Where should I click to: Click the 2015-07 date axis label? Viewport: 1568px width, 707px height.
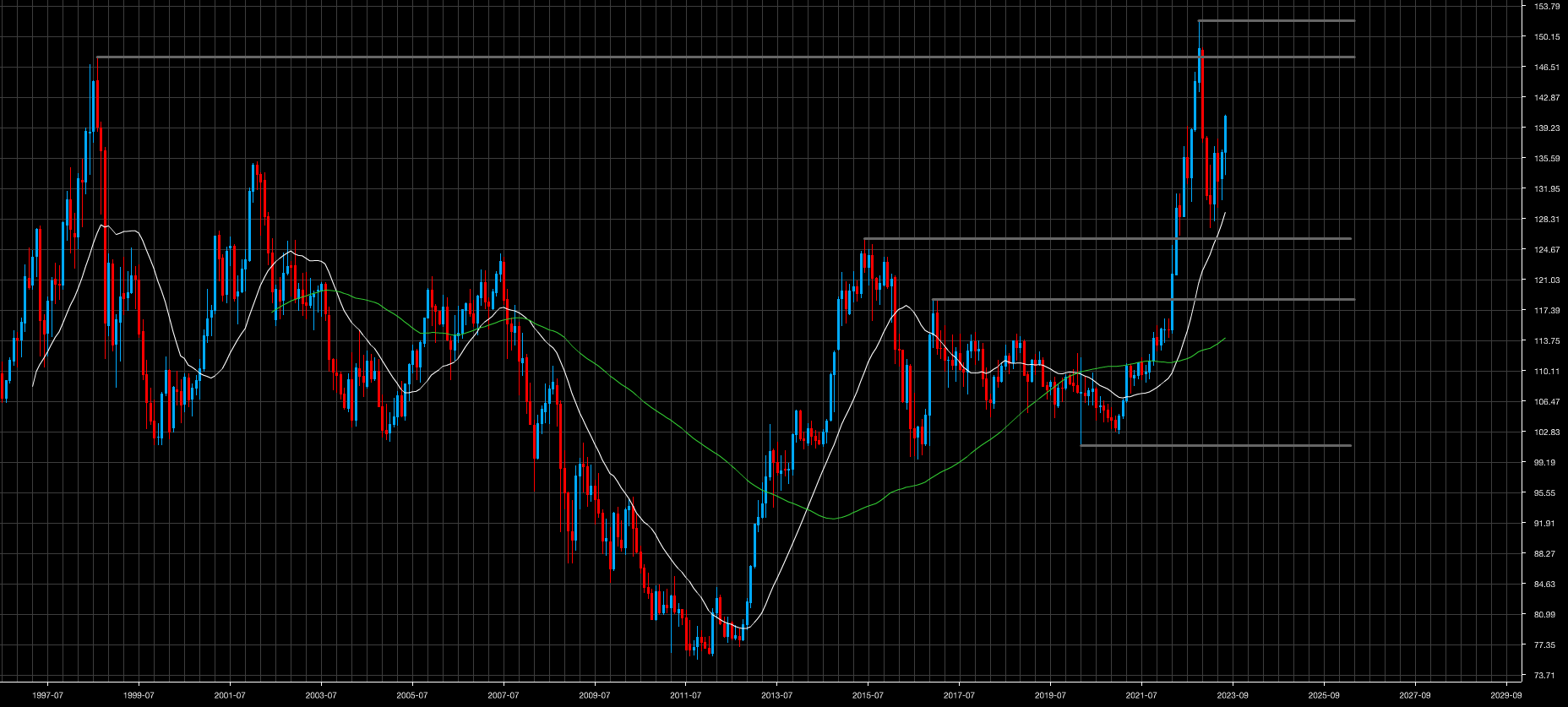click(x=868, y=696)
